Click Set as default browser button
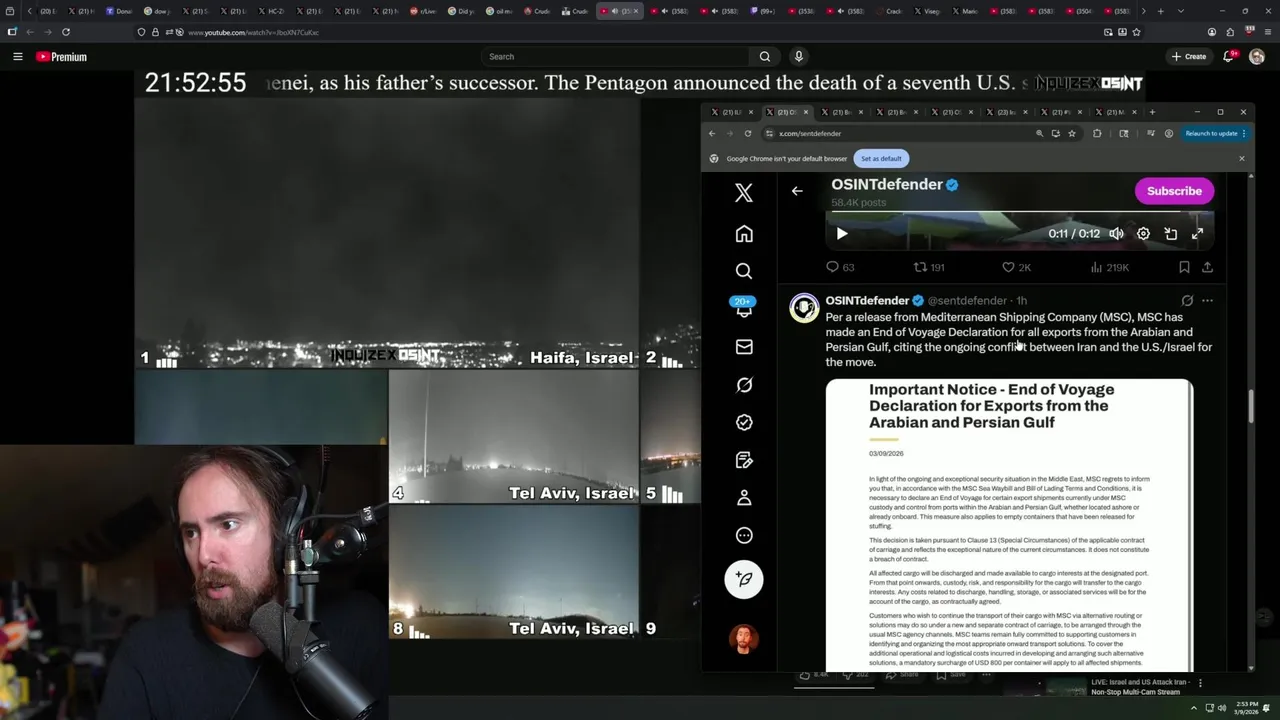This screenshot has height=720, width=1280. [x=881, y=159]
